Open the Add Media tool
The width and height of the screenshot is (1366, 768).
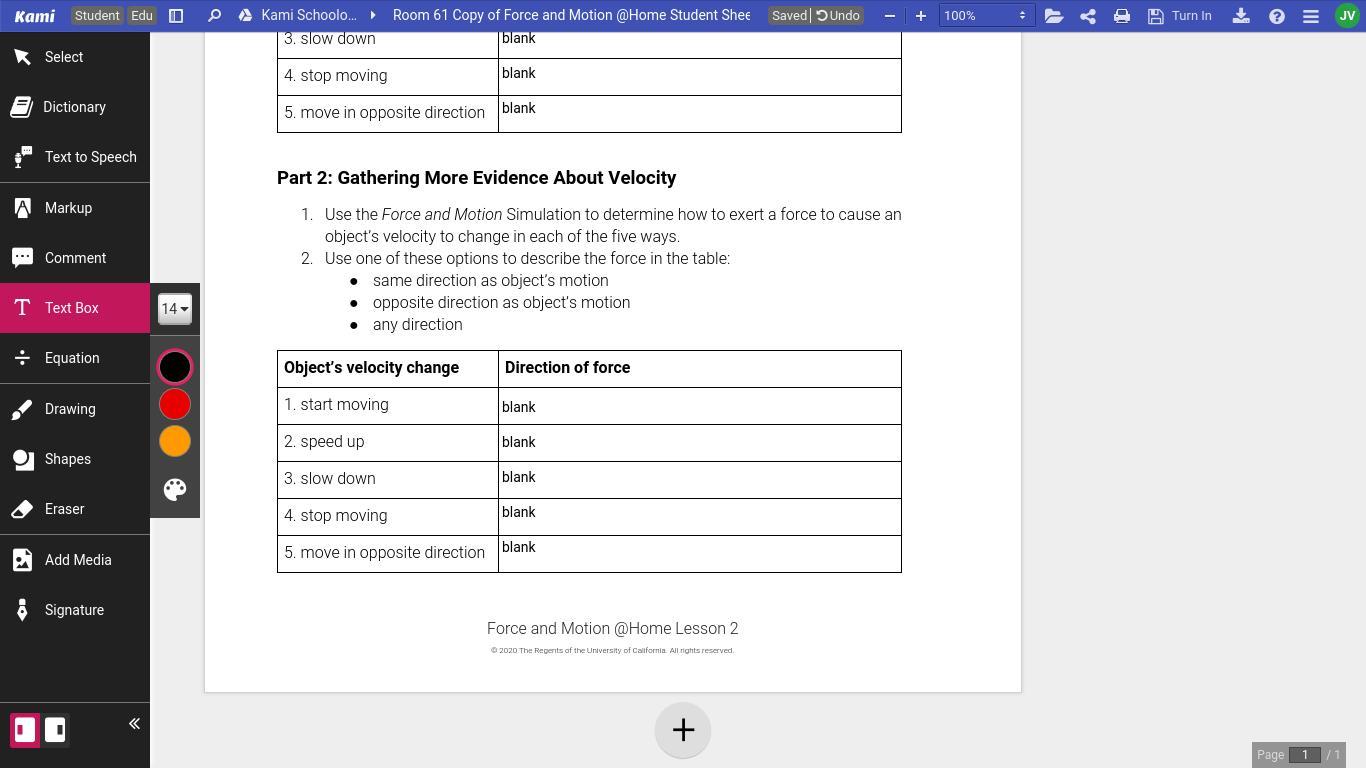[x=75, y=560]
